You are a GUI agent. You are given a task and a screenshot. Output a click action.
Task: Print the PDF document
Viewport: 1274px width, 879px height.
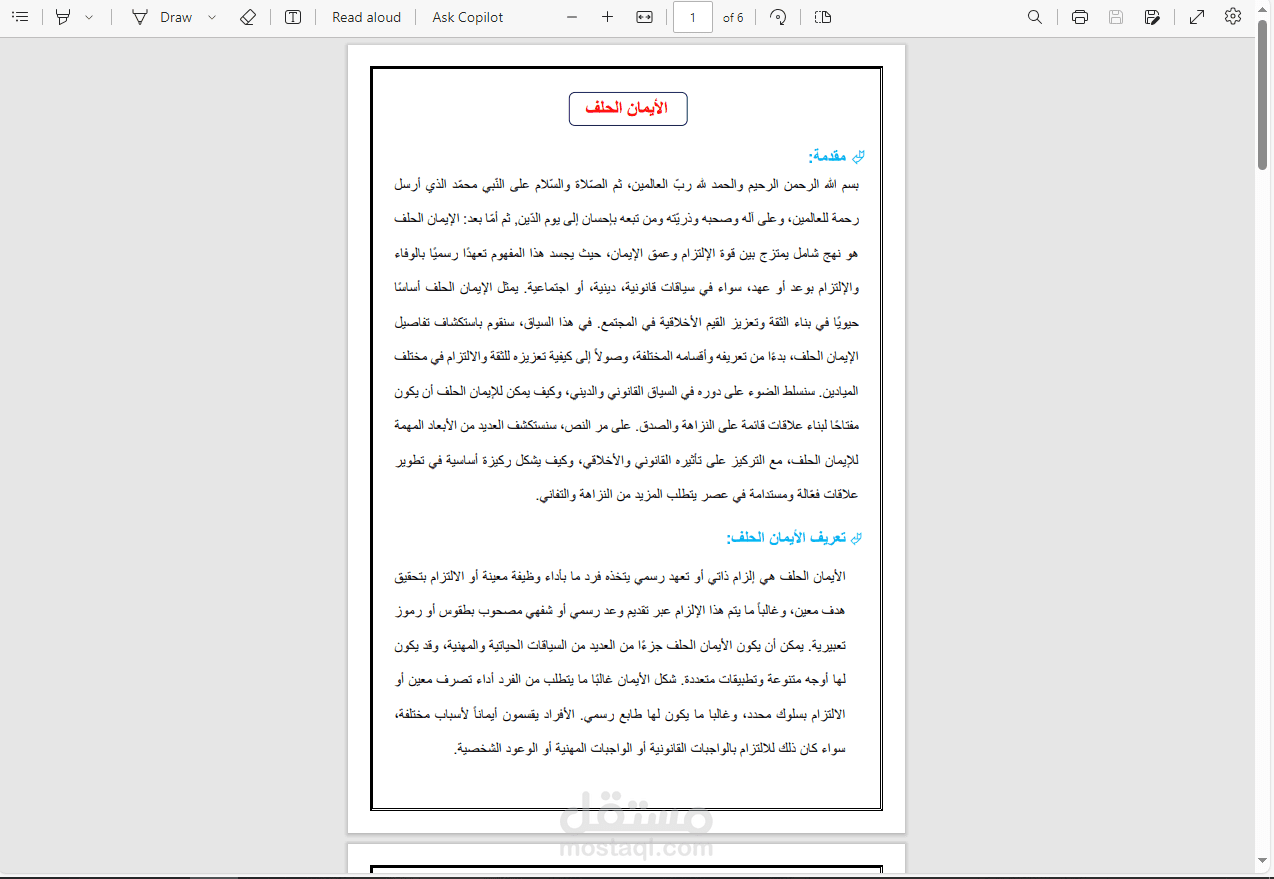tap(1080, 17)
